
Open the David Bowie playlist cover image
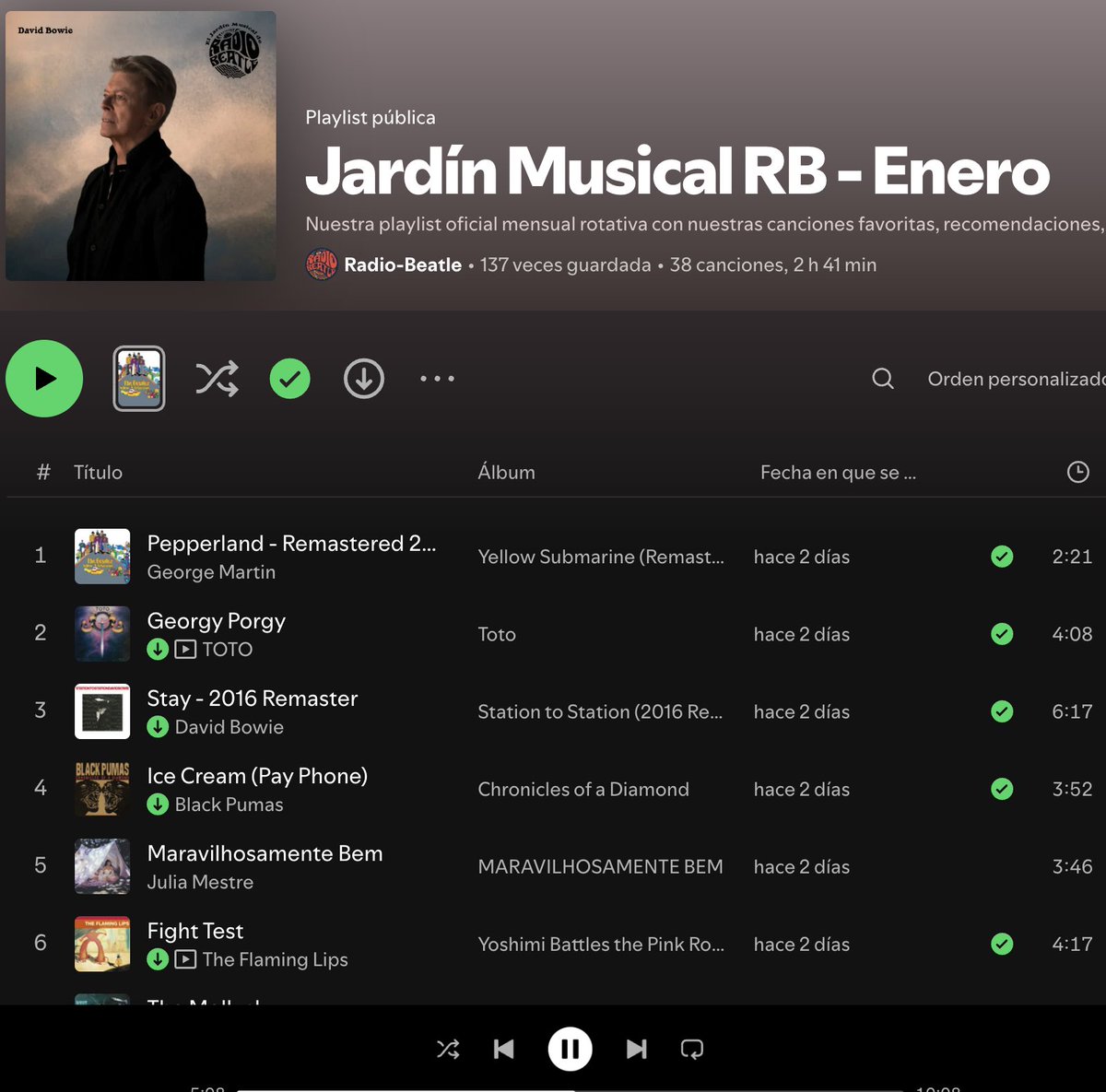(141, 146)
